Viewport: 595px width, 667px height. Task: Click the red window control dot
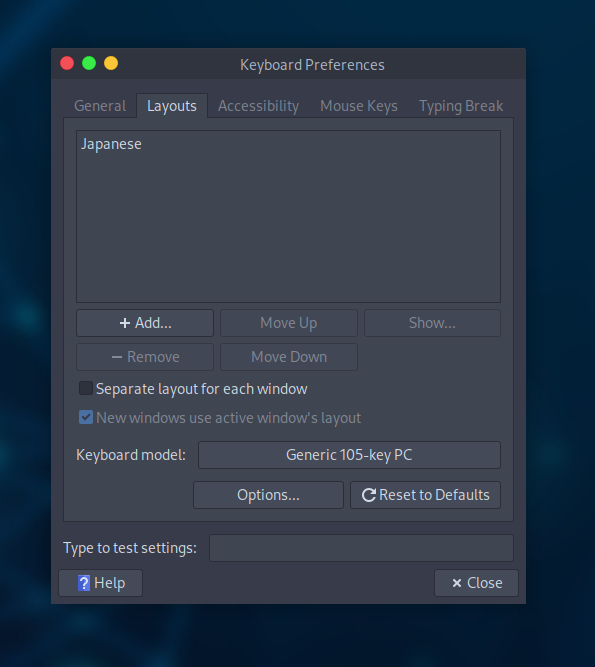[67, 63]
